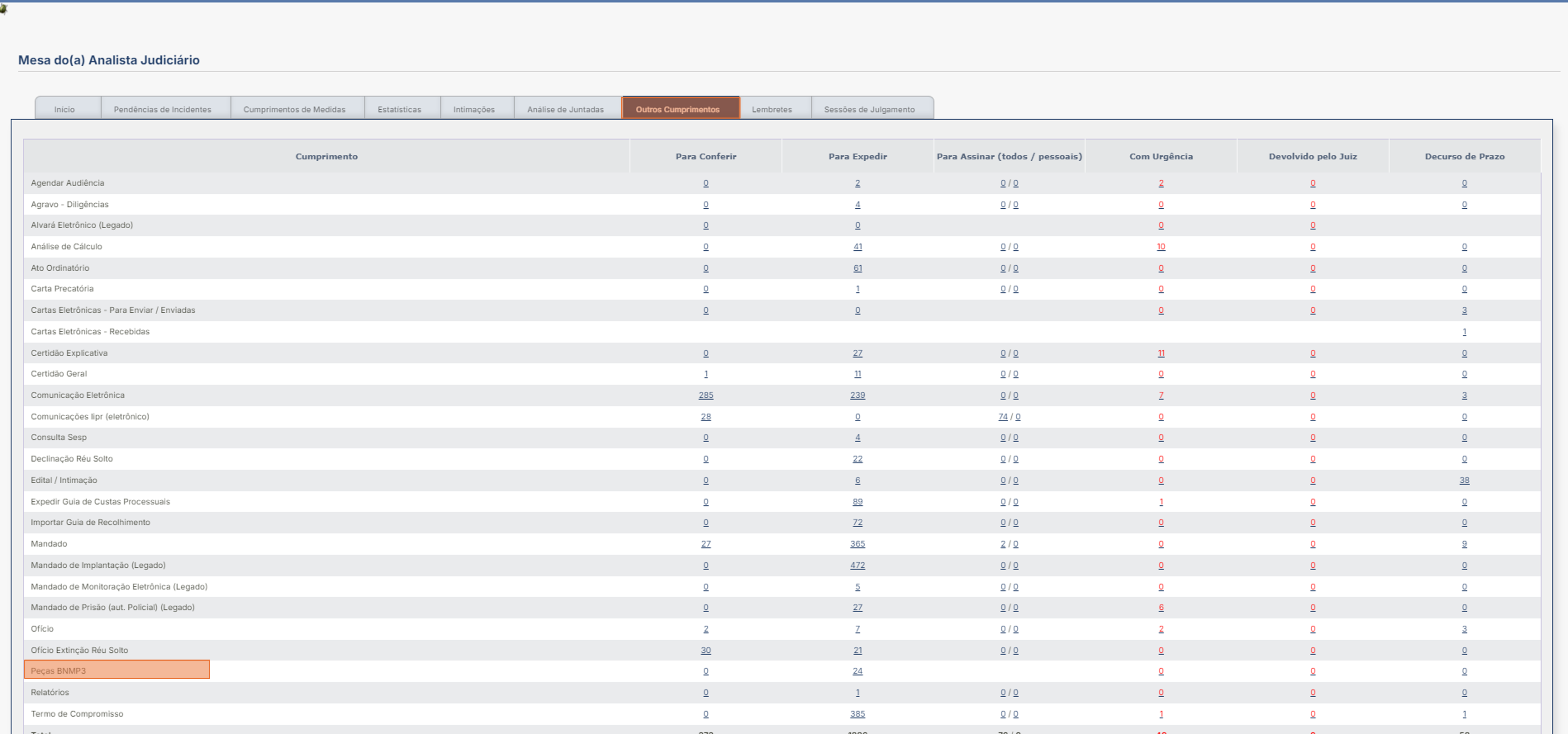Open Com Urgência 6 for Mandado de Prisão
Viewport: 1568px width, 734px height.
[x=1161, y=608]
